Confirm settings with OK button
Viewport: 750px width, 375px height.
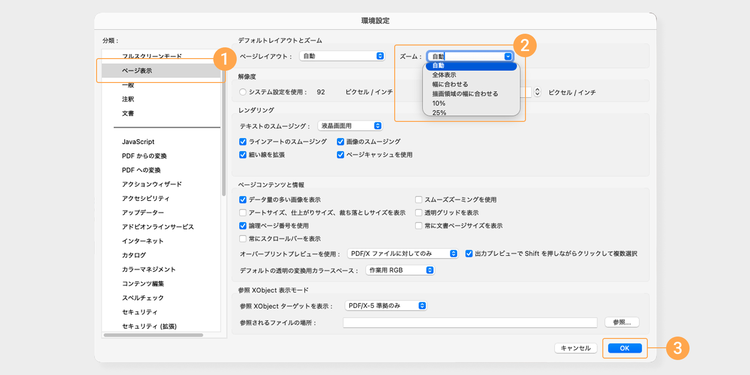[625, 349]
